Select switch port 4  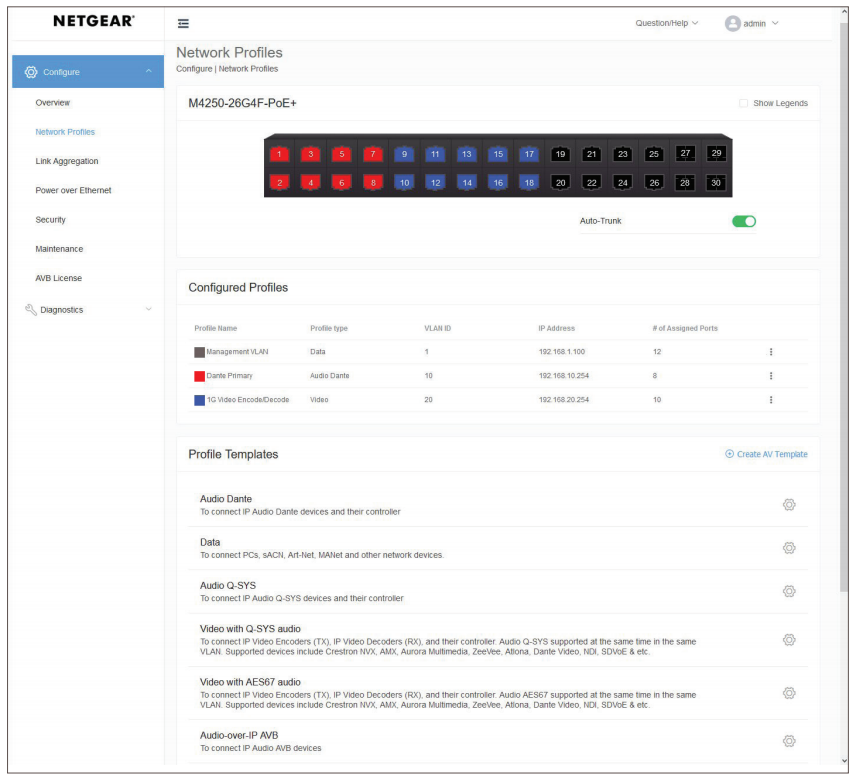[x=311, y=182]
